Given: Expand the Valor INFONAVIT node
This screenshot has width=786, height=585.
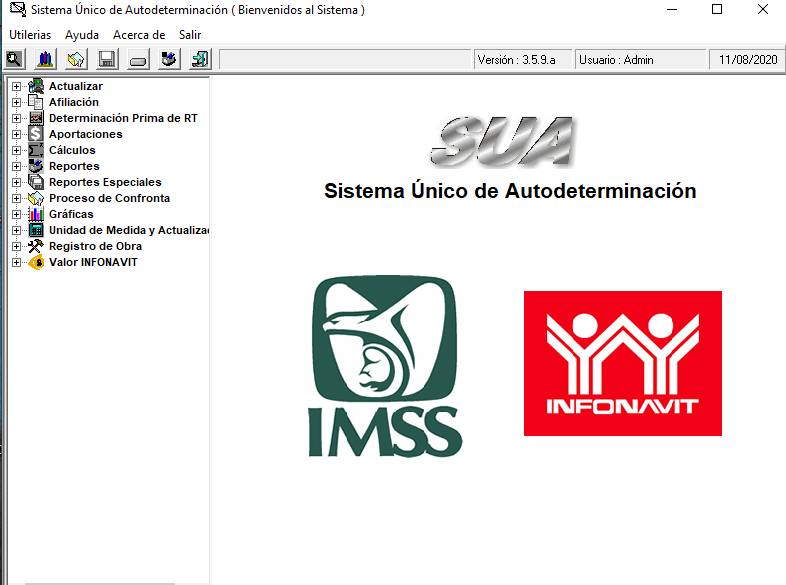Looking at the screenshot, I should [16, 263].
